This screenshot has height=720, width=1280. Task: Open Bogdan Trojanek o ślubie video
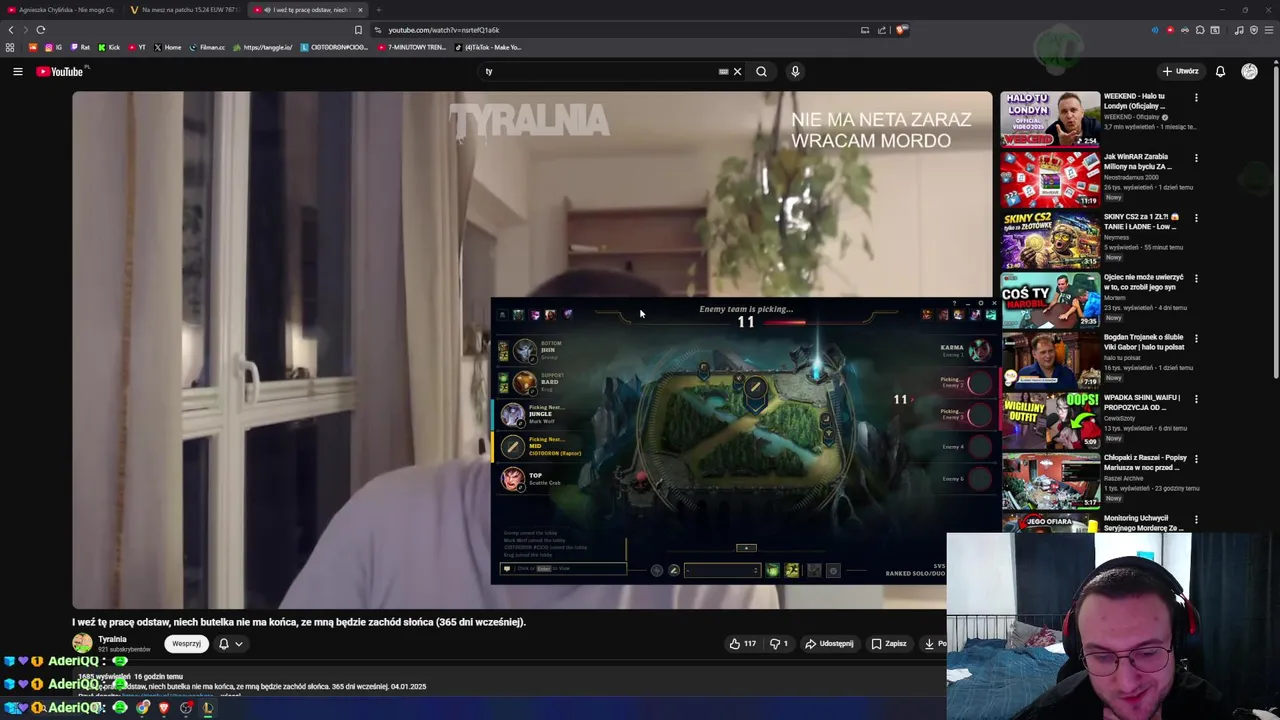(x=1050, y=360)
